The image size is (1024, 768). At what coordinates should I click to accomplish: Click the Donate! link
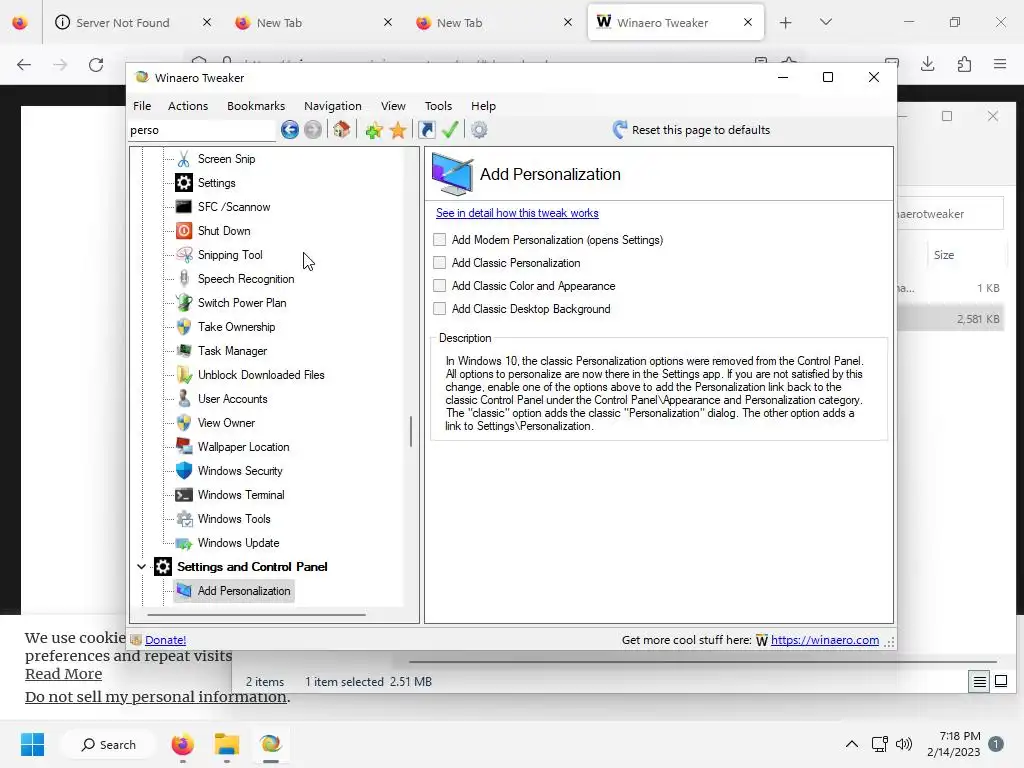coord(165,640)
